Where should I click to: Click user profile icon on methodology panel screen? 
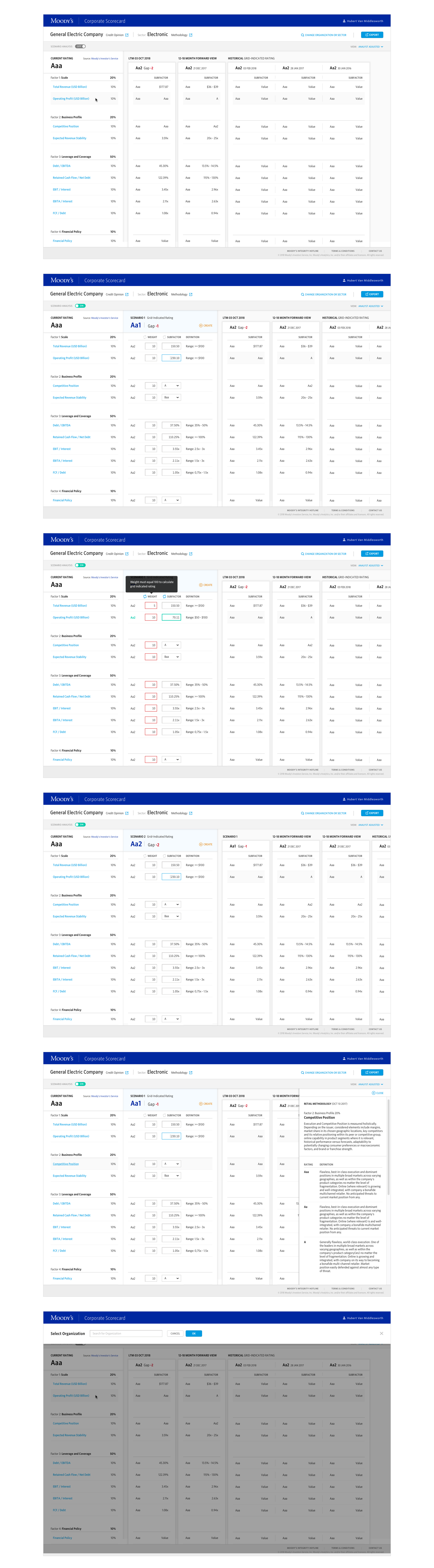(345, 1058)
